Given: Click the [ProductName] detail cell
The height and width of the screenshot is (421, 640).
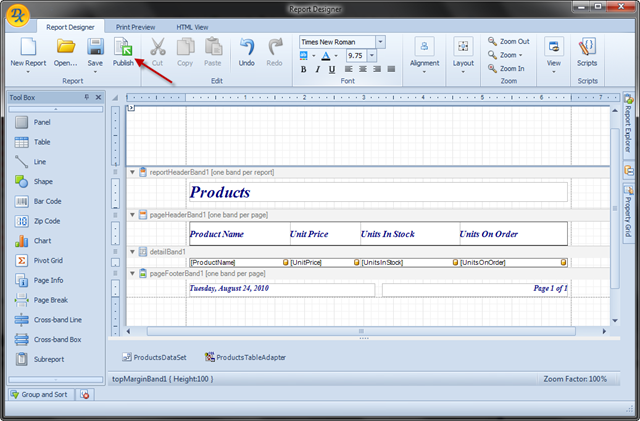Looking at the screenshot, I should (x=239, y=263).
